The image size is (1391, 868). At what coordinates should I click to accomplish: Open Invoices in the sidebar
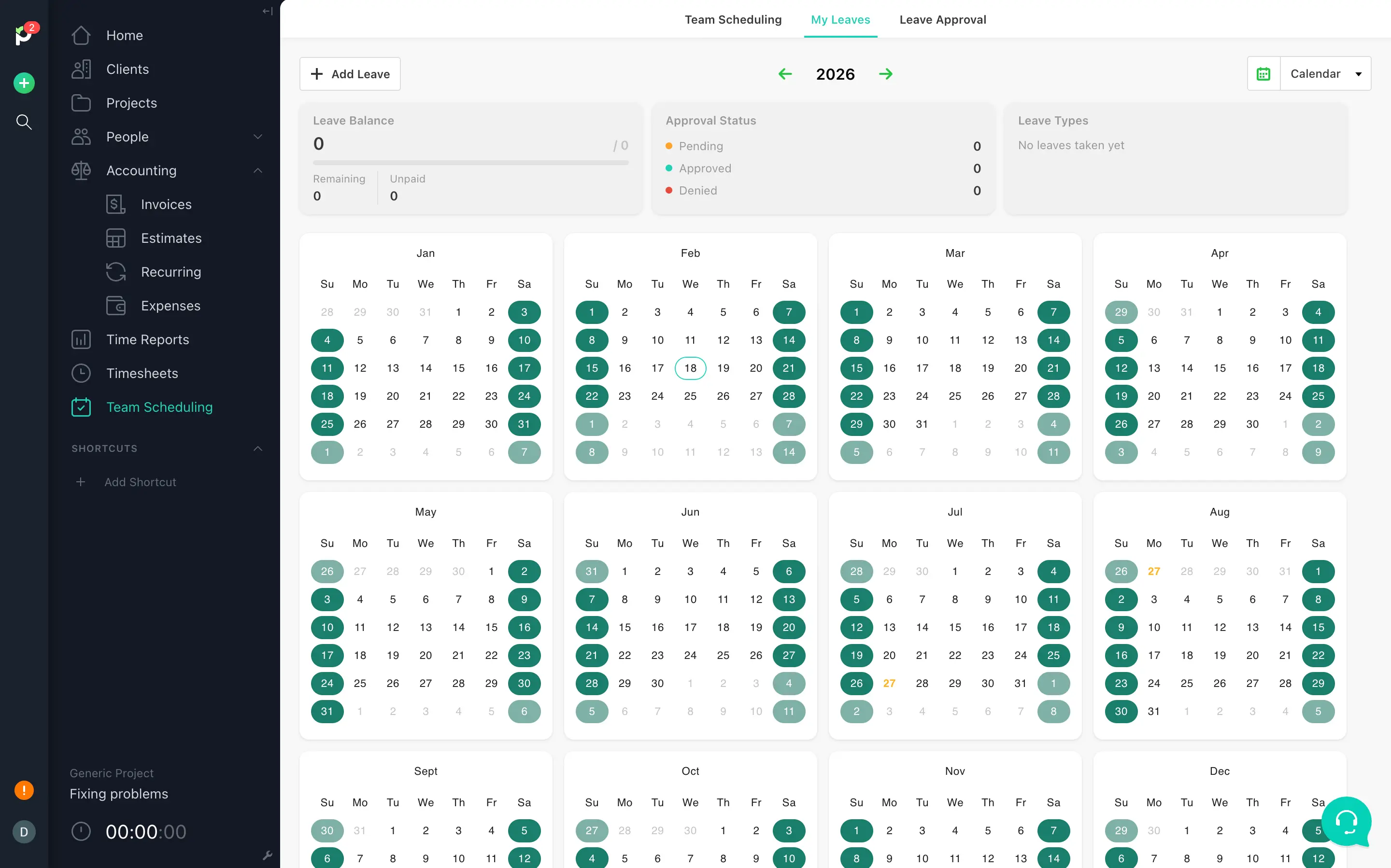coord(167,204)
